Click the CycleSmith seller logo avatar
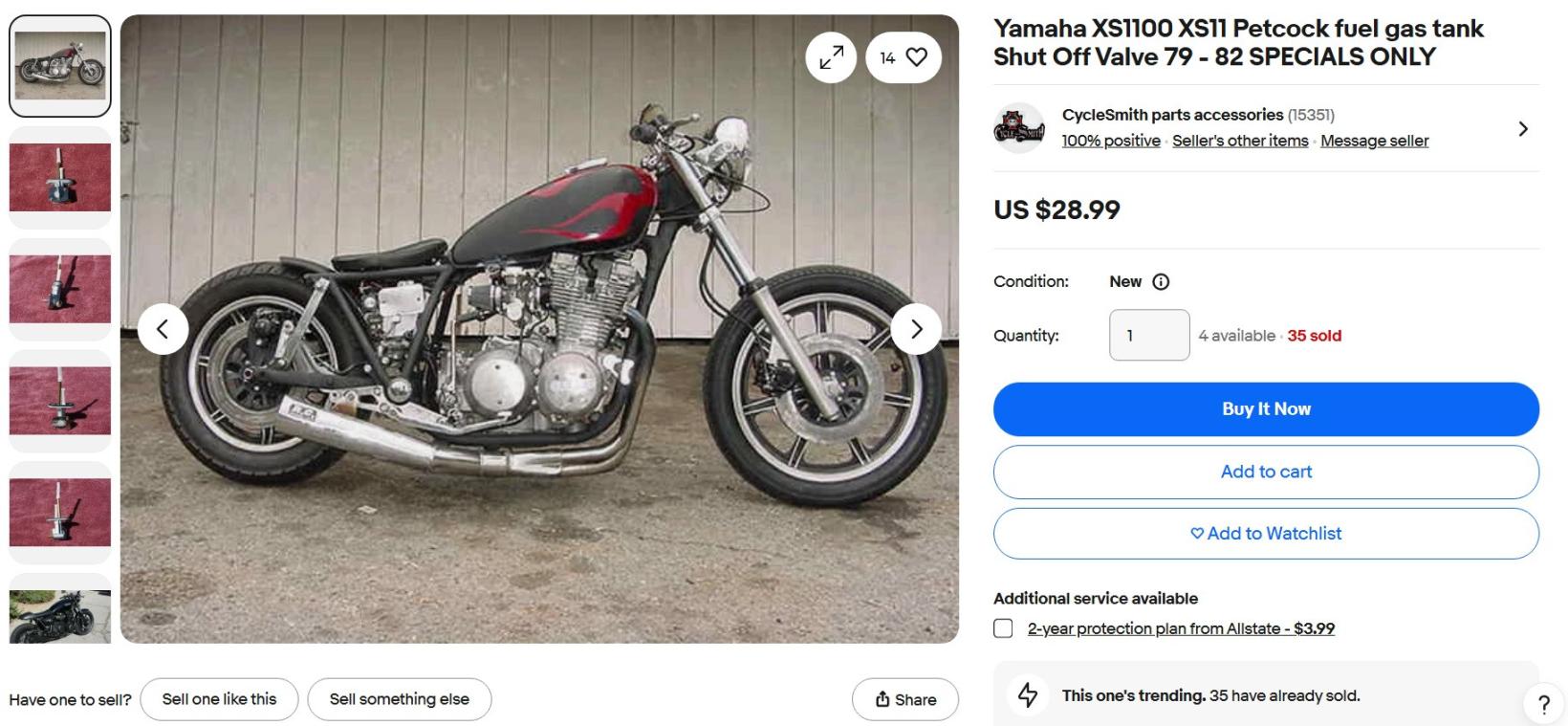Image resolution: width=1568 pixels, height=726 pixels. click(x=1019, y=128)
